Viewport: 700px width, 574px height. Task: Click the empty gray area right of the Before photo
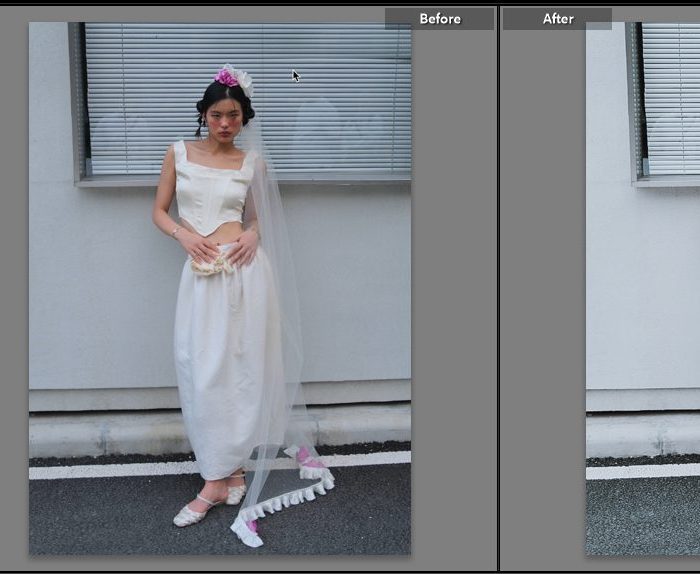click(453, 300)
